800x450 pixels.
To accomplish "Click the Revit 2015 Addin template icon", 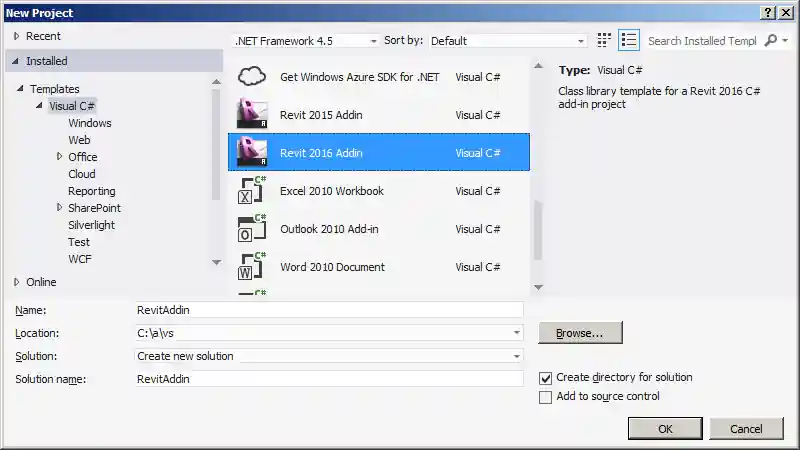I will [252, 115].
